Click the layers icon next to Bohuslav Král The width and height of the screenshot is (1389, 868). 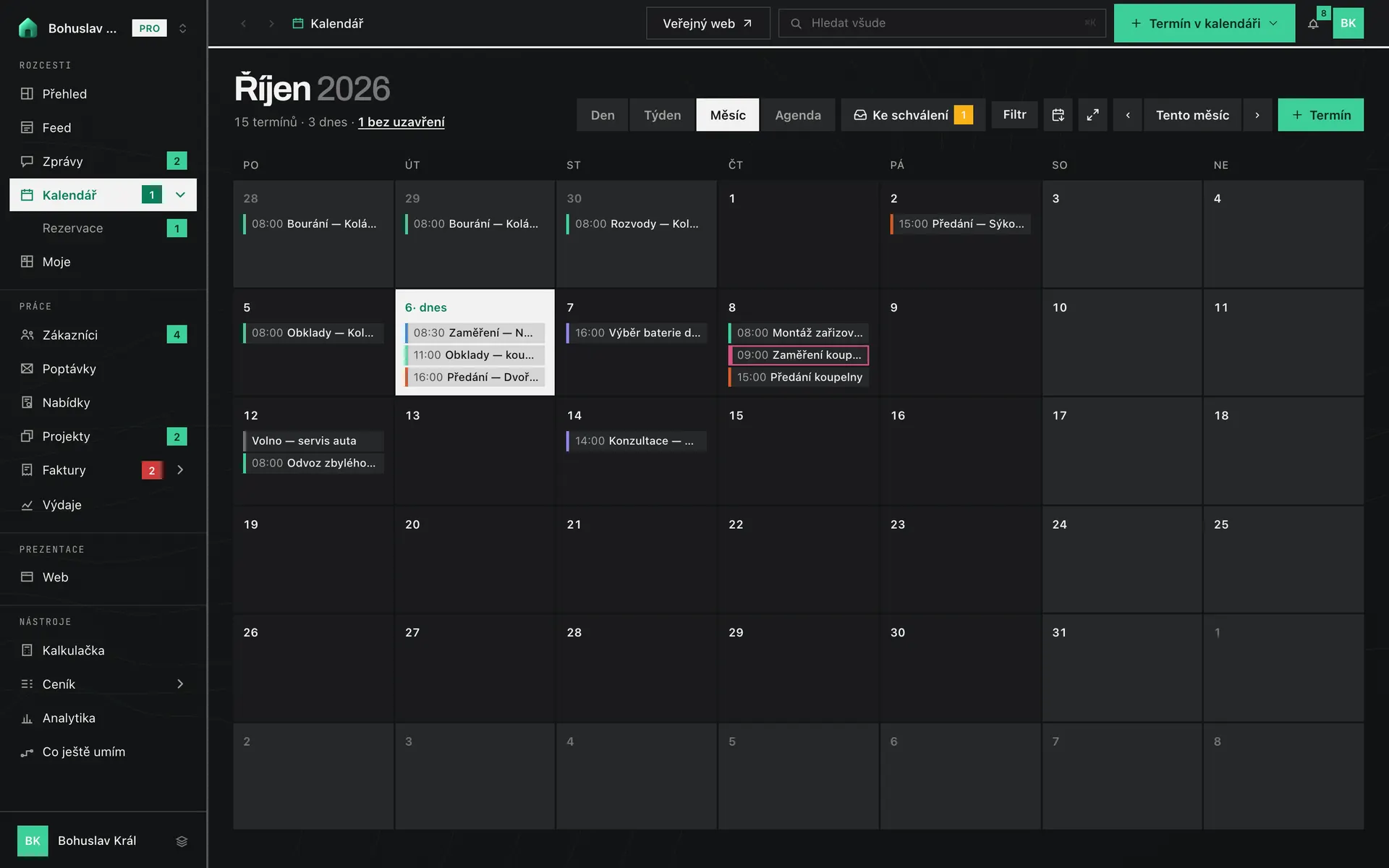pos(182,841)
